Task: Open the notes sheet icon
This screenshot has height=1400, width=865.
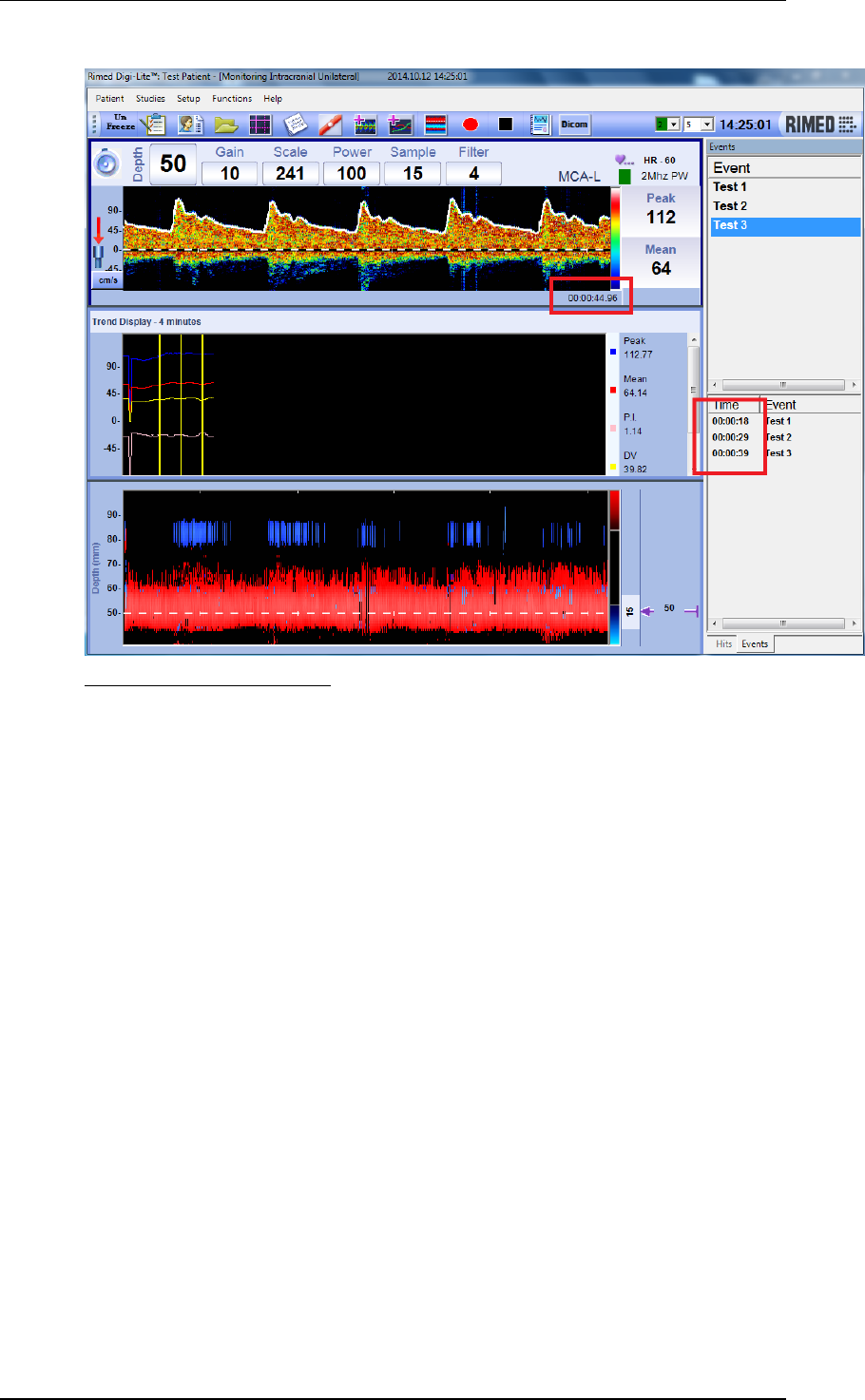Action: pos(295,125)
